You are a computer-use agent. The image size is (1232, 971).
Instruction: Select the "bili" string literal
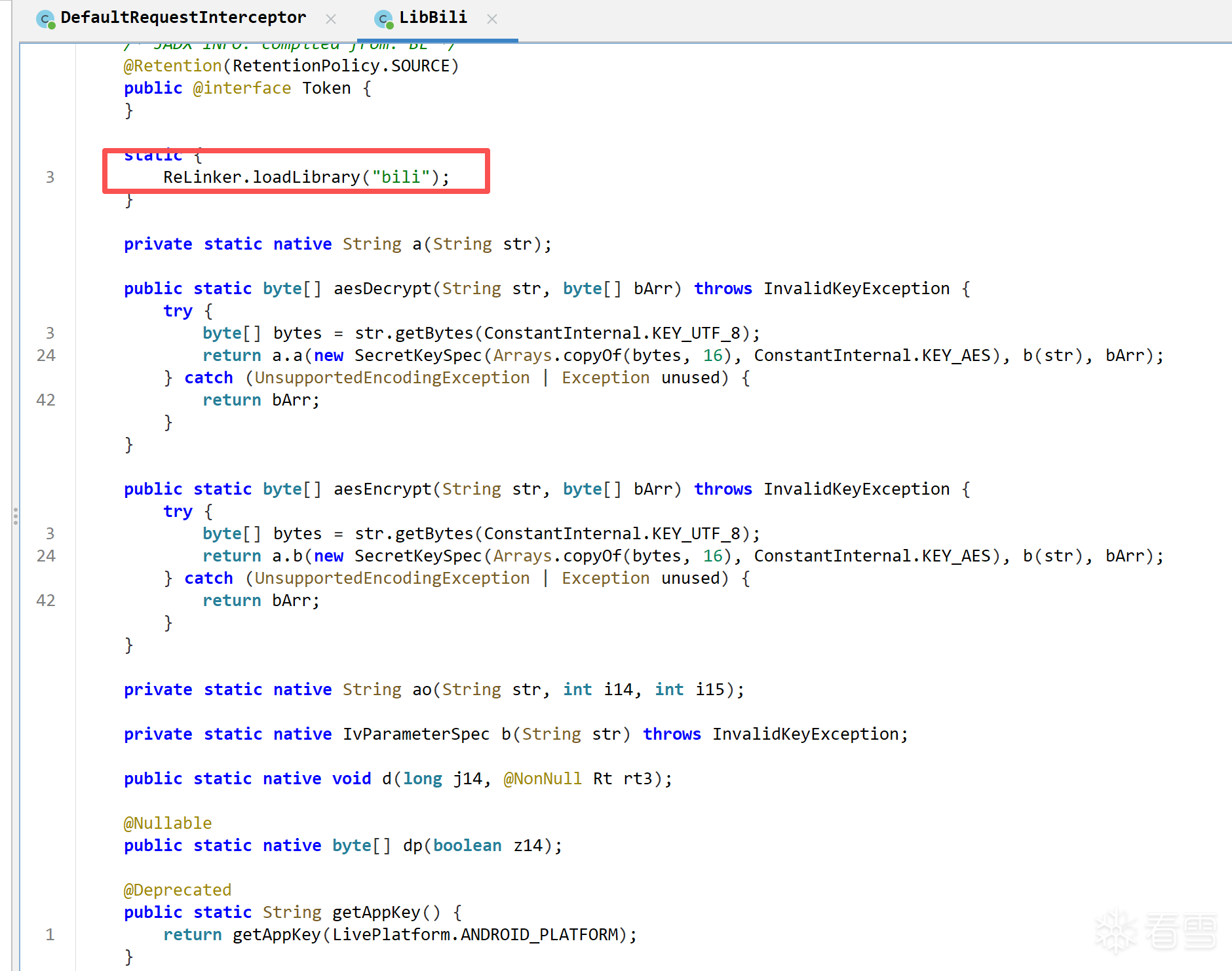tap(401, 178)
